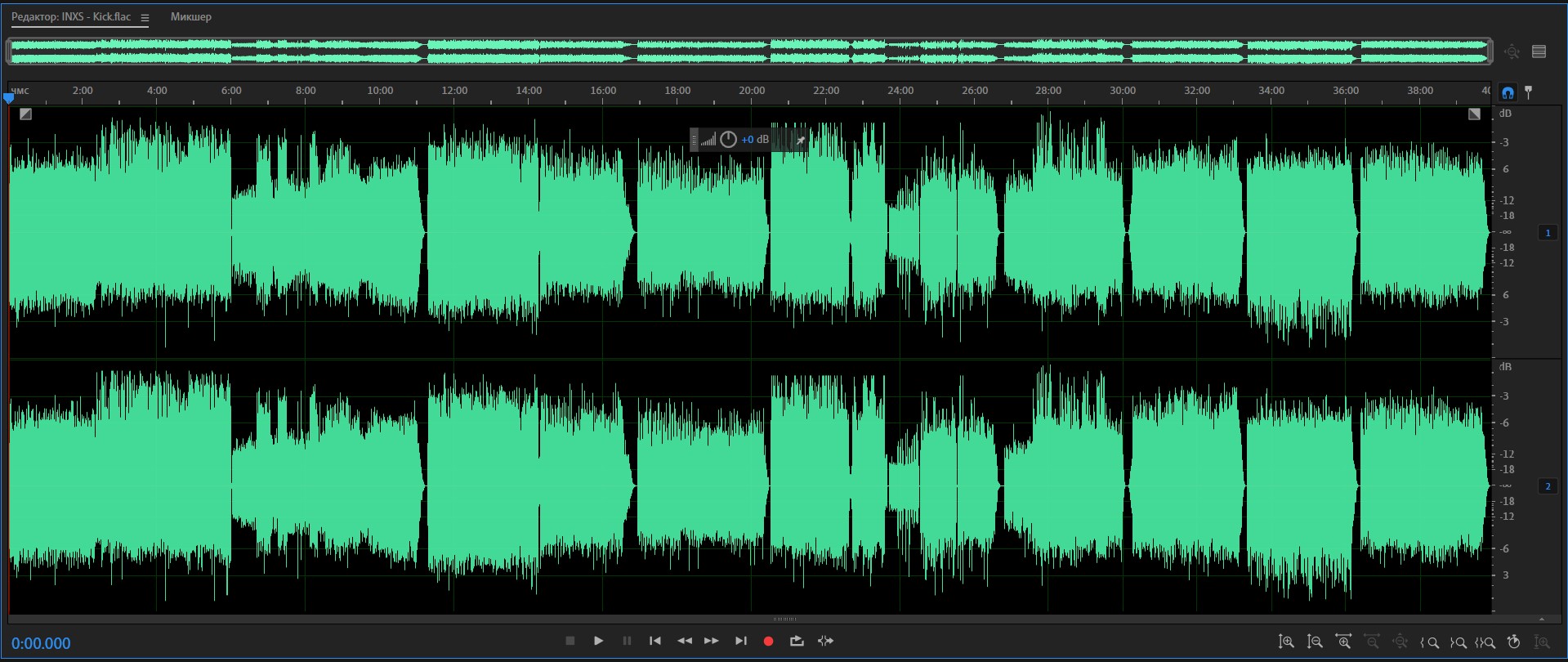The height and width of the screenshot is (662, 1568).
Task: Click Zoom In Amplitude icon
Action: (1286, 642)
